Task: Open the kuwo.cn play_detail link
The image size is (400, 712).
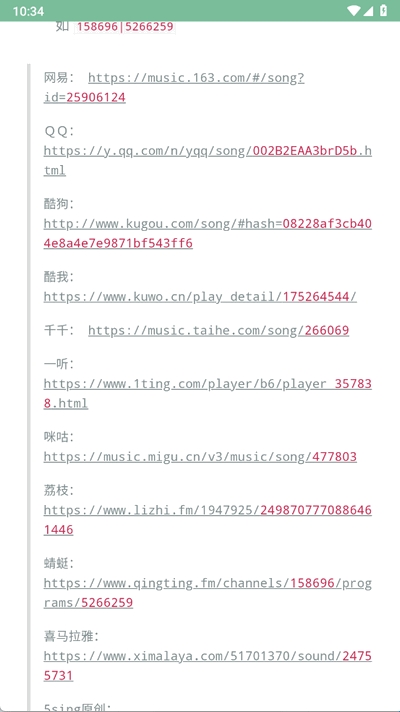Action: click(x=200, y=297)
